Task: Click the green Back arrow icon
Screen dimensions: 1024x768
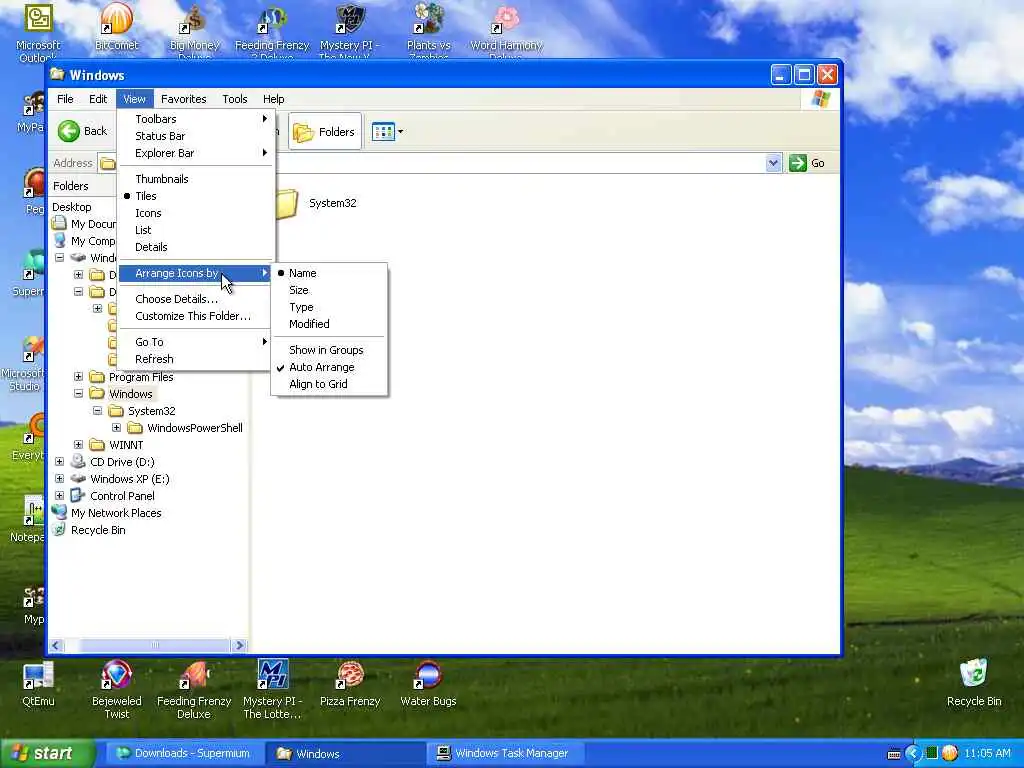Action: point(69,131)
